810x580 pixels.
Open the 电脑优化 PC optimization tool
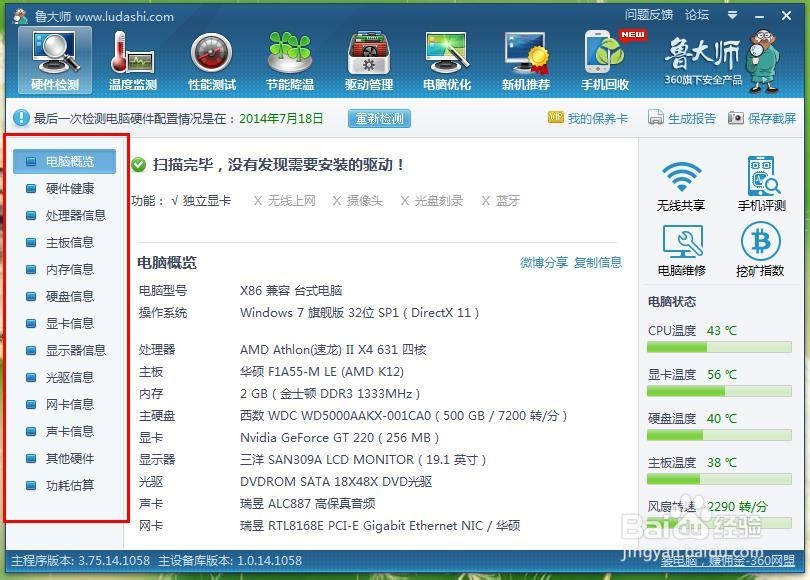[446, 58]
